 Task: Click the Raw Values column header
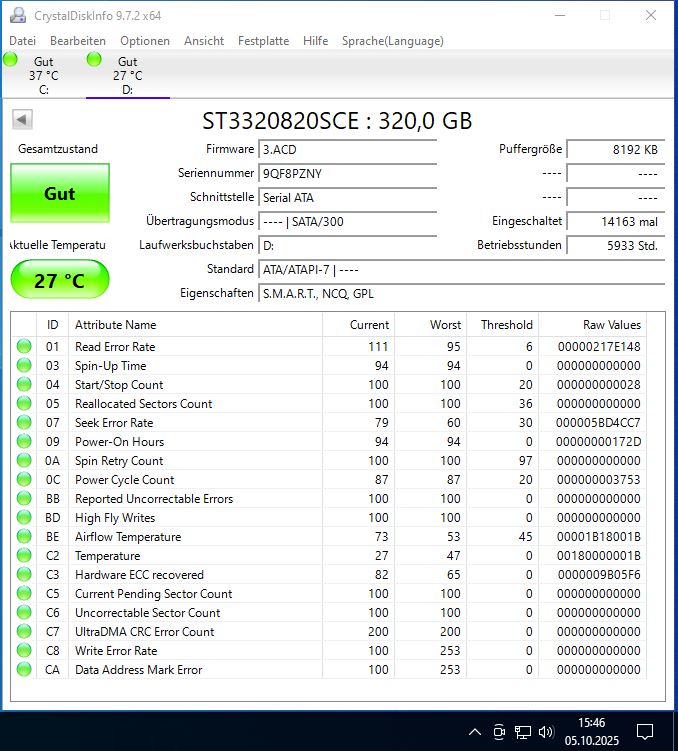click(x=592, y=325)
